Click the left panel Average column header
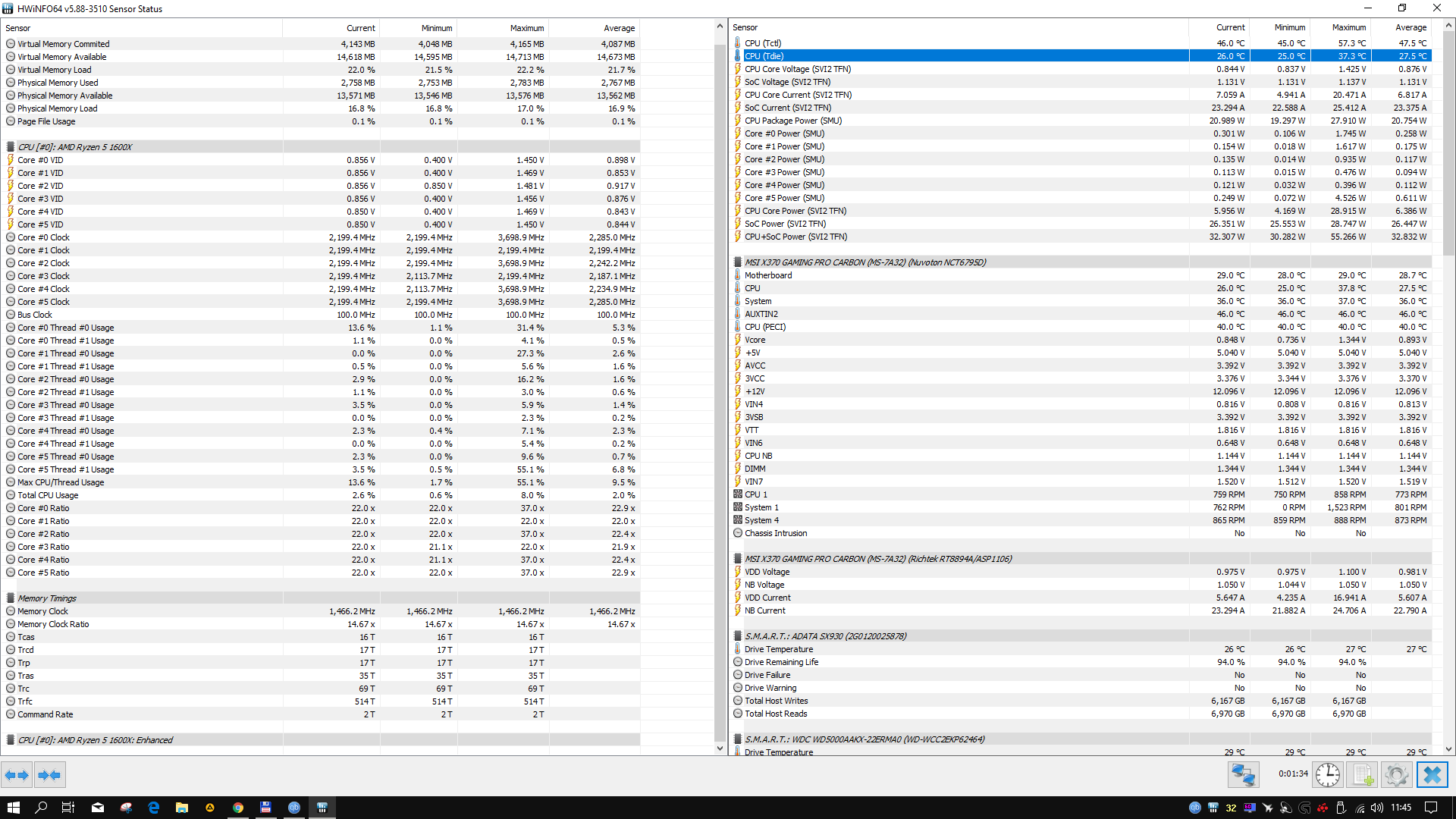This screenshot has height=819, width=1456. 595,28
